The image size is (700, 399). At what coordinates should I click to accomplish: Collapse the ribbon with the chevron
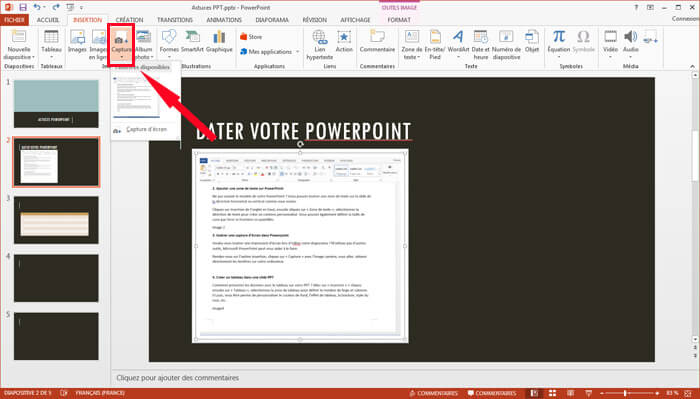coord(692,66)
